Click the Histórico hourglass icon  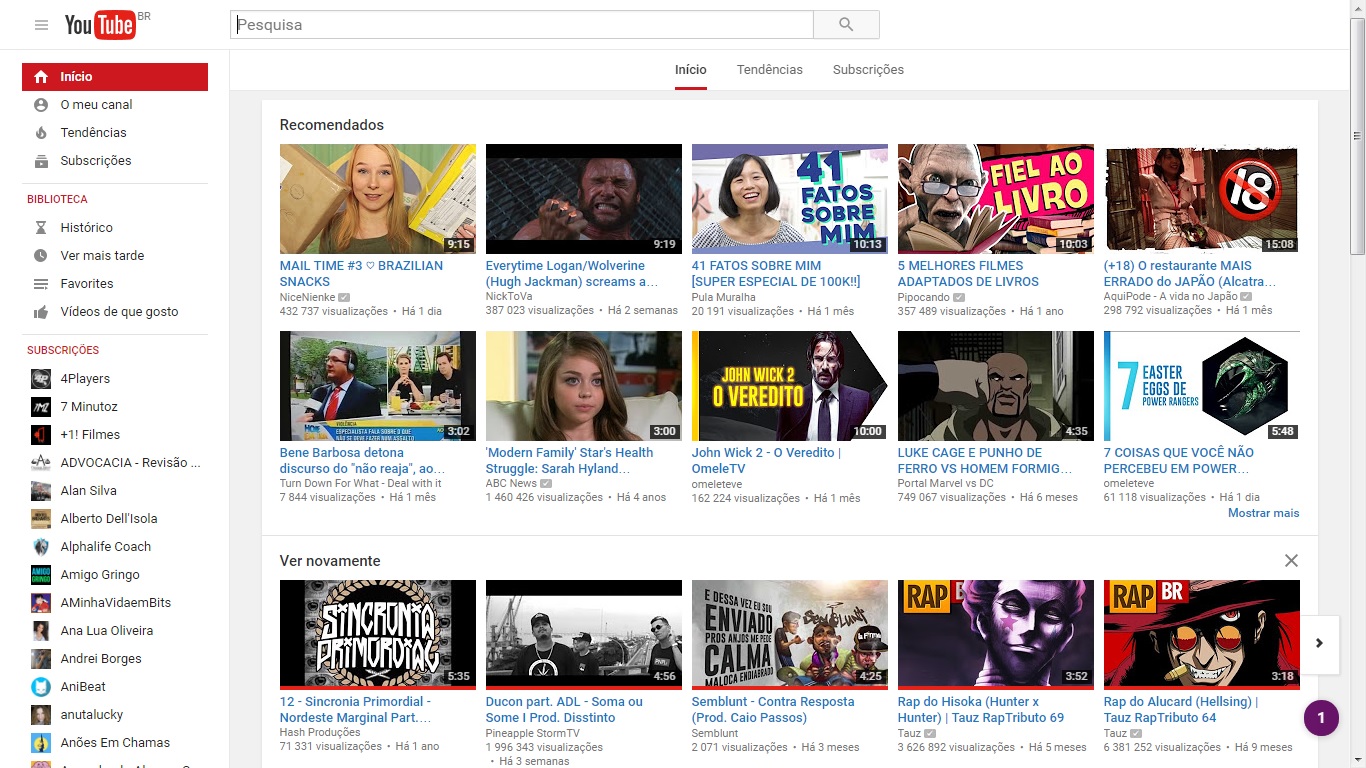click(41, 228)
